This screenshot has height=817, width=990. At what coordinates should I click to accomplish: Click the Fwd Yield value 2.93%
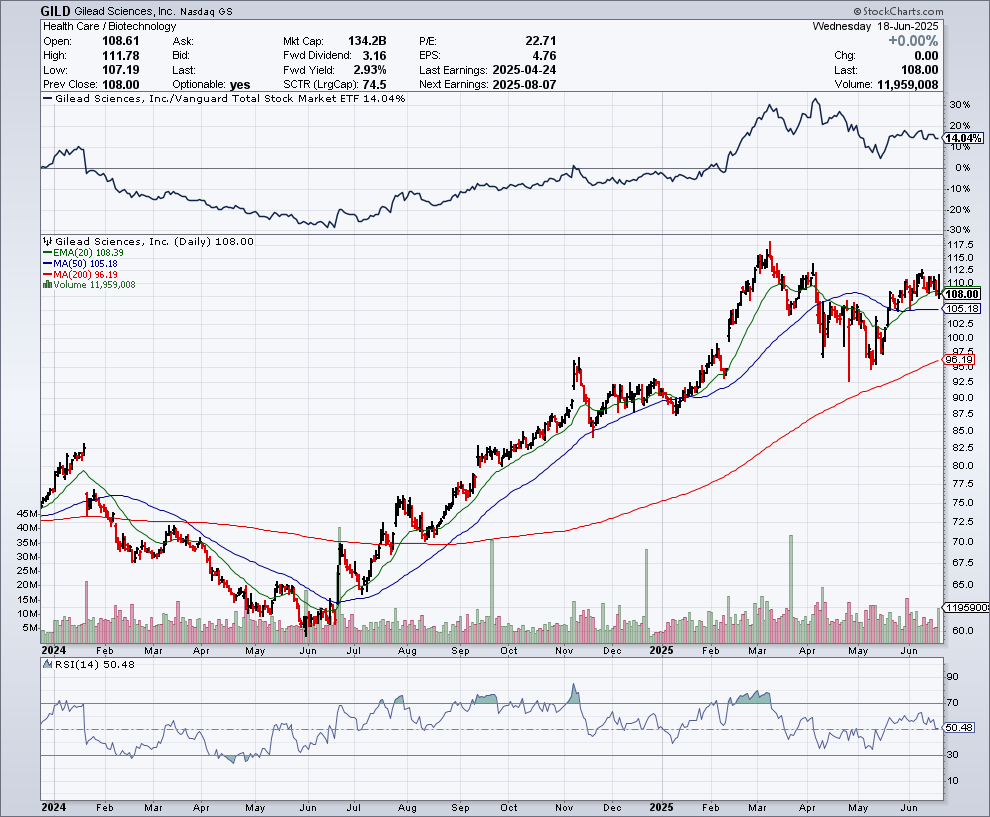[x=370, y=70]
